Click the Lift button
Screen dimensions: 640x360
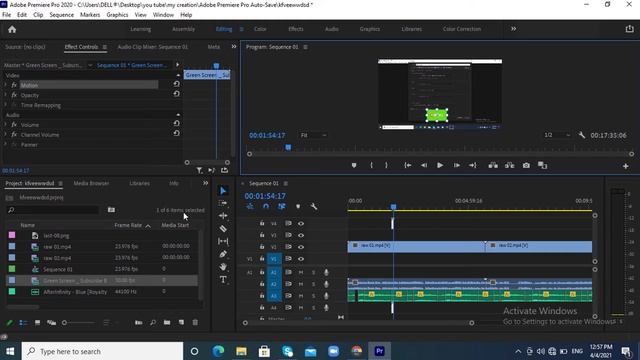[x=493, y=165]
